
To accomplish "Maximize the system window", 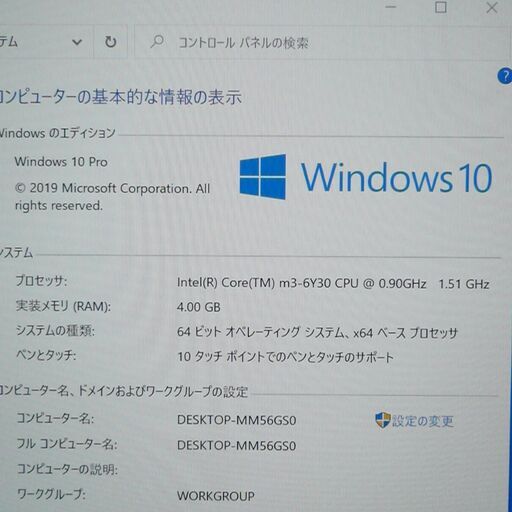I will pyautogui.click(x=441, y=7).
